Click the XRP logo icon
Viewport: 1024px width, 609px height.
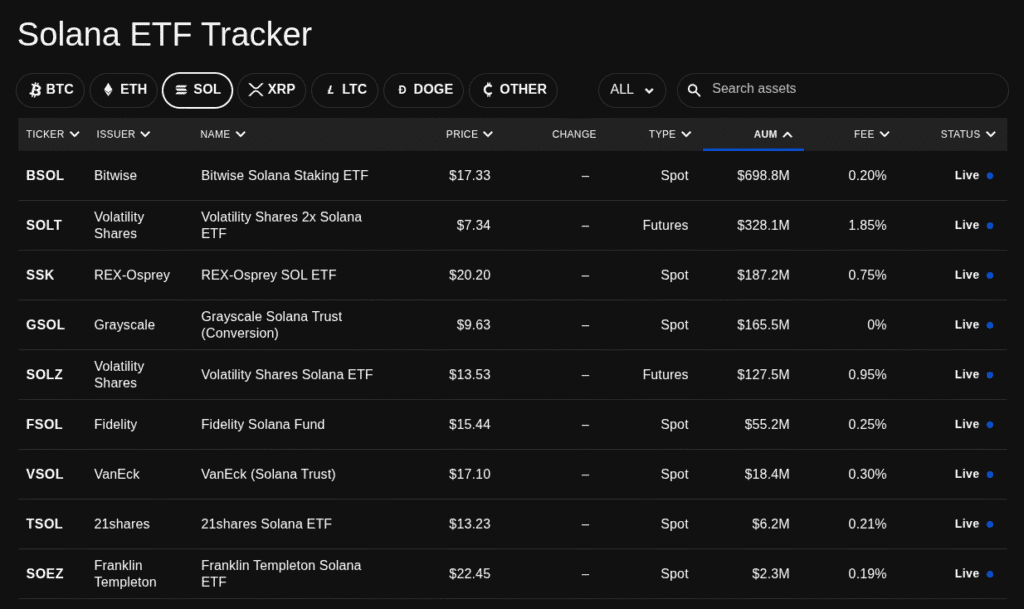pos(255,90)
